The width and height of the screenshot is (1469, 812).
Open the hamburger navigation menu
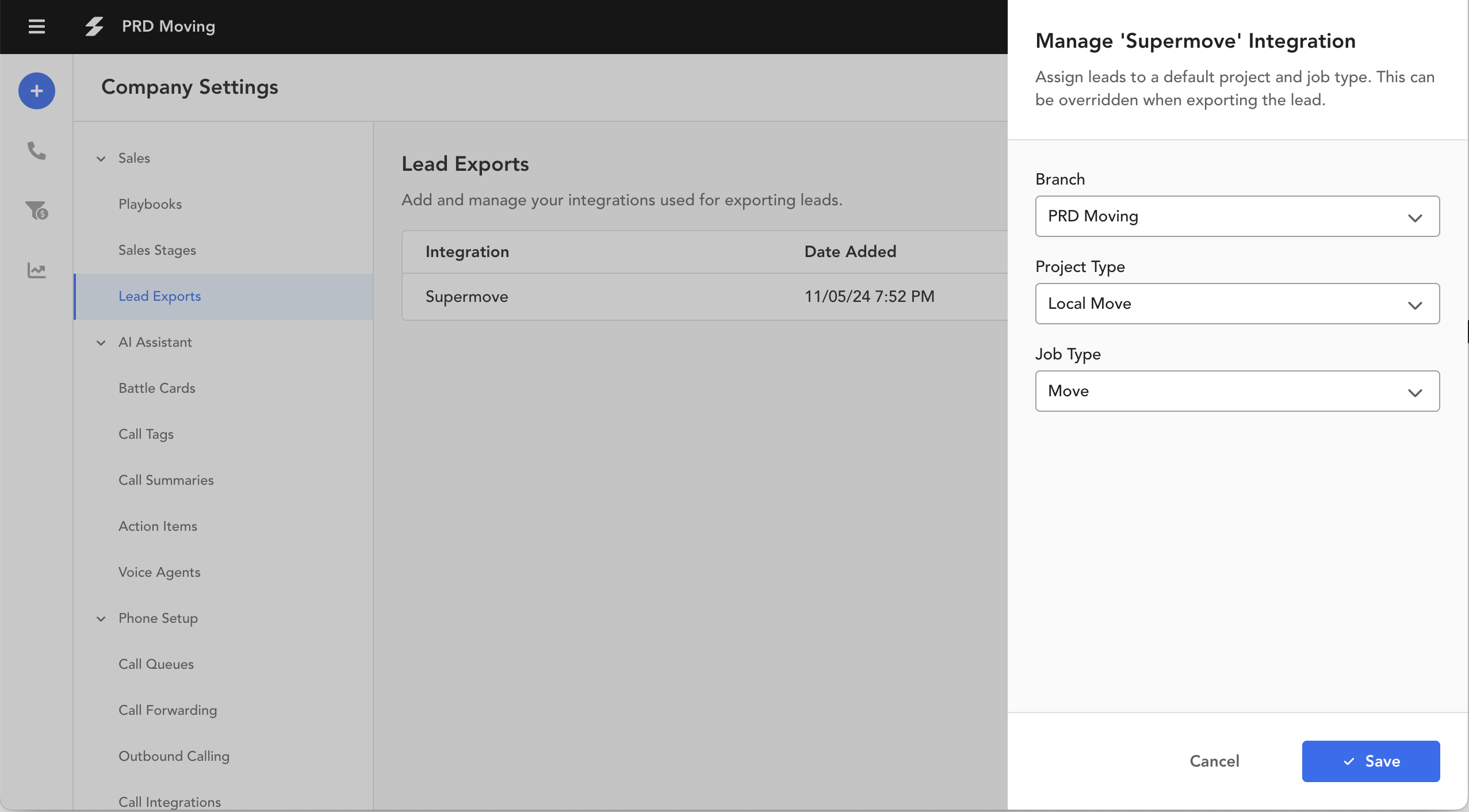36,26
